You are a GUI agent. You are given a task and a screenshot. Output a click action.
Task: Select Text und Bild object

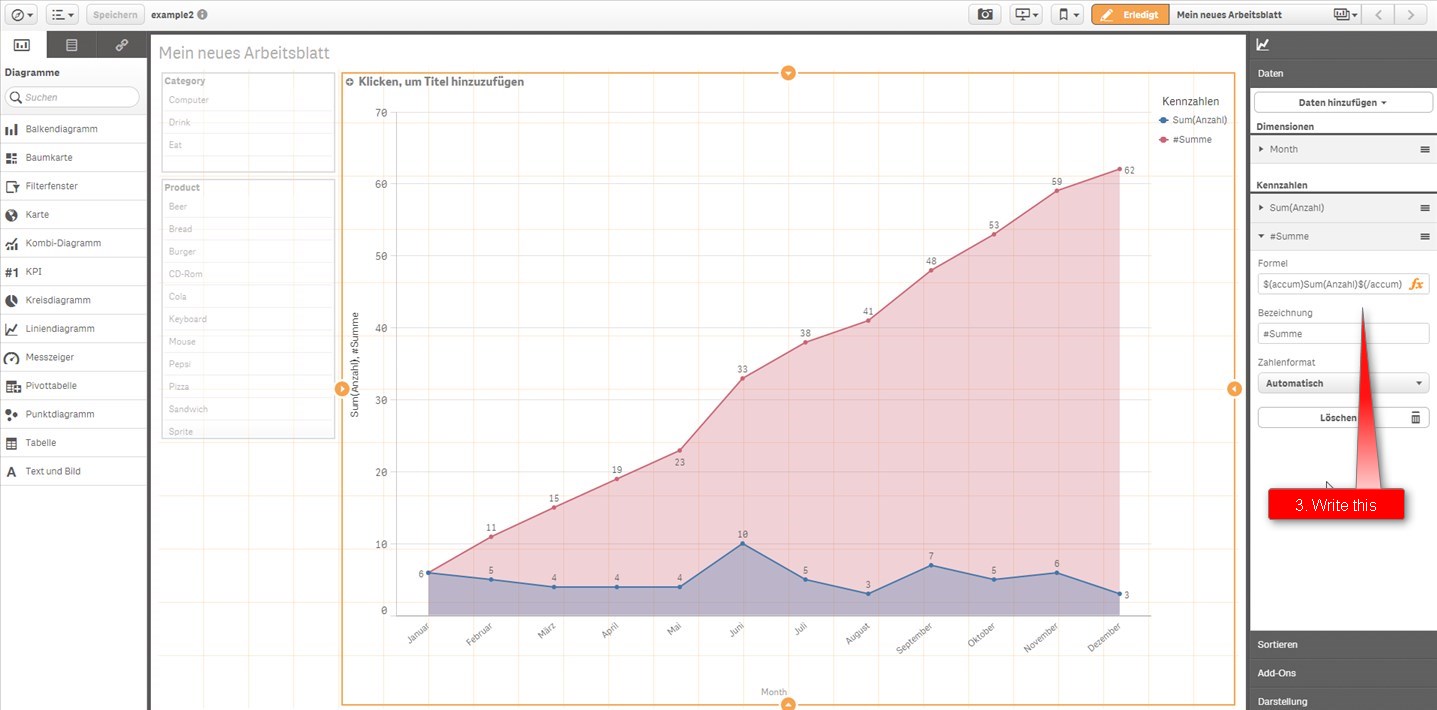click(x=73, y=471)
